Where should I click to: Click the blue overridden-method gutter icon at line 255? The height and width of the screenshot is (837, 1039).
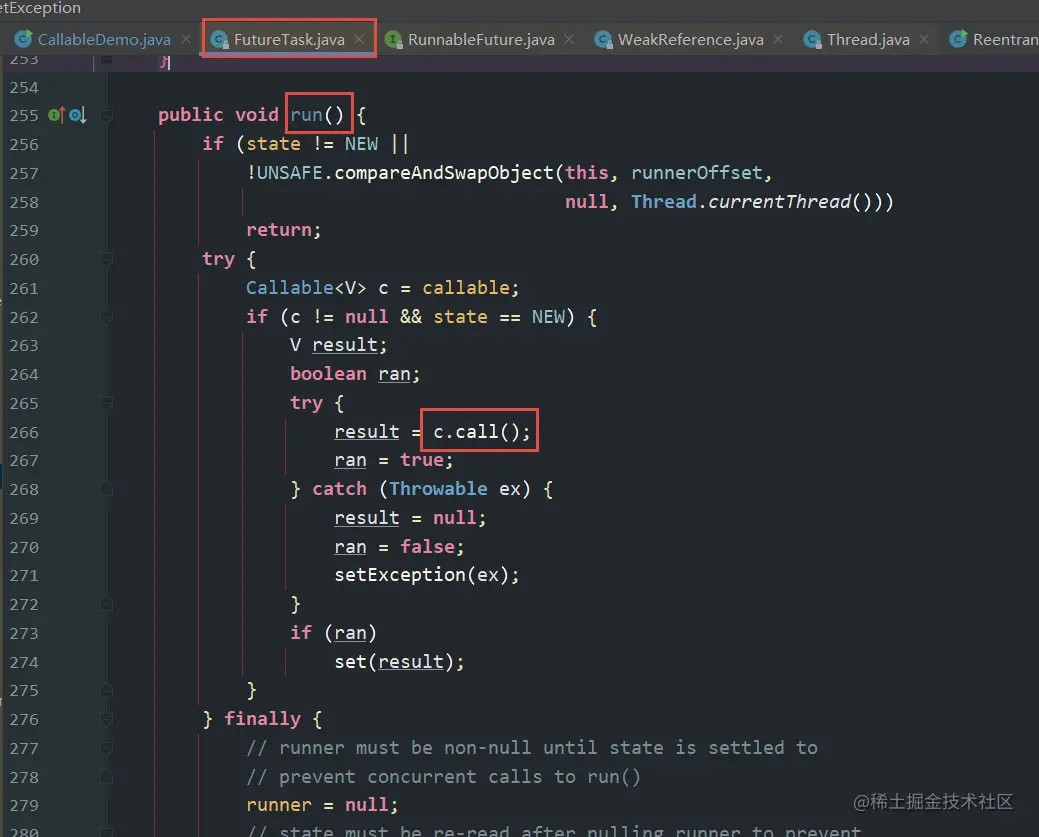(78, 115)
